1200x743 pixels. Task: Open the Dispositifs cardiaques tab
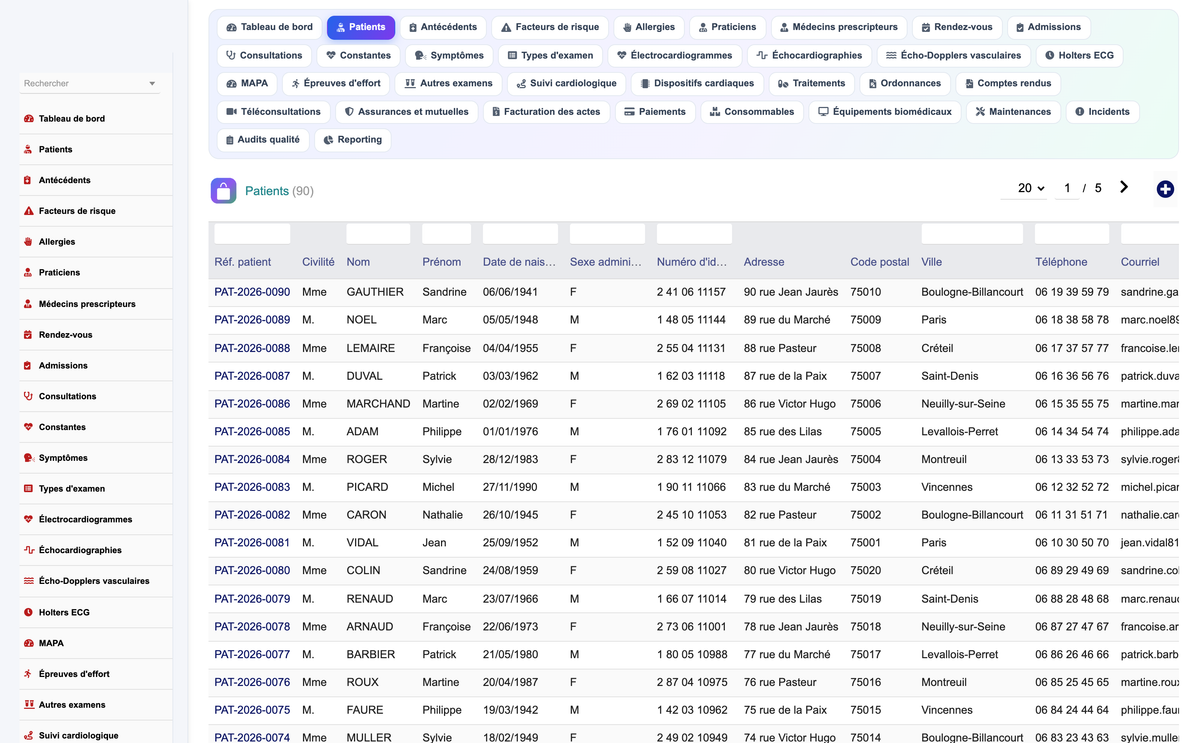tap(696, 84)
